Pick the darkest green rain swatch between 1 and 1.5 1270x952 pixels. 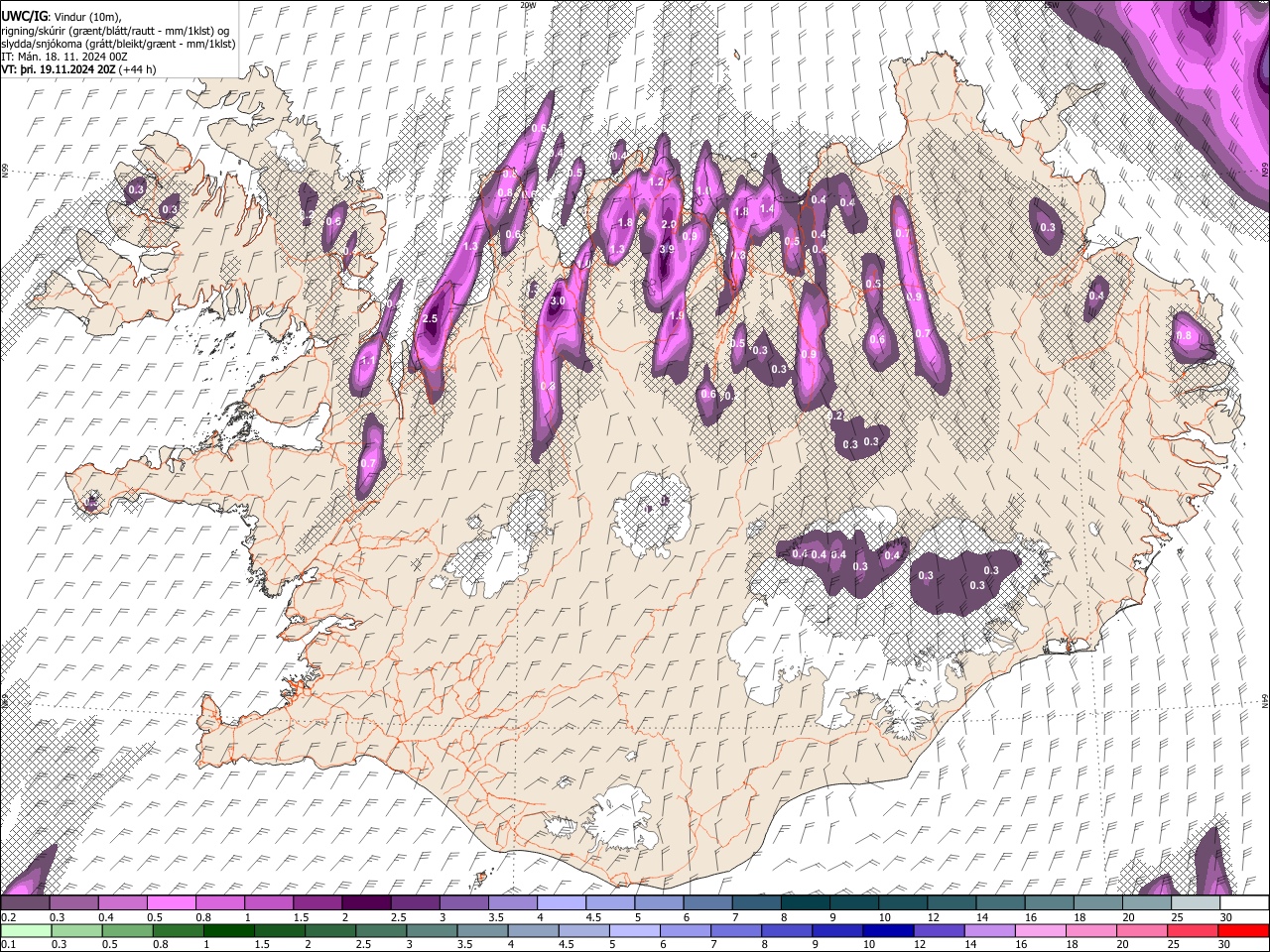228,930
